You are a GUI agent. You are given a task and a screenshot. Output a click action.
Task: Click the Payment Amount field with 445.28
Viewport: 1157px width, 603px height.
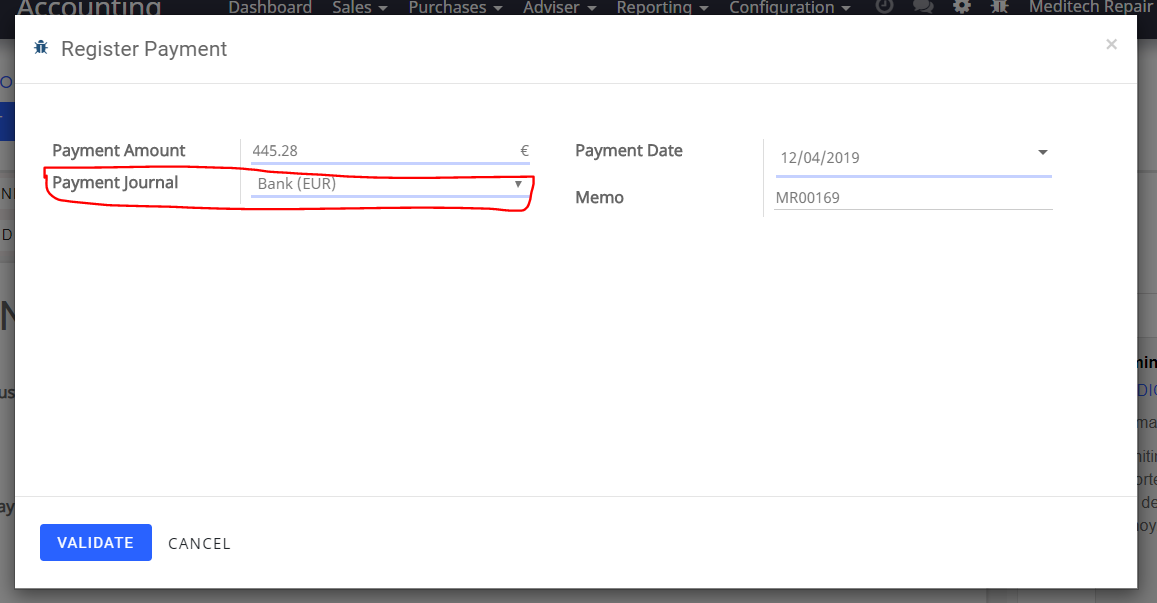click(390, 151)
